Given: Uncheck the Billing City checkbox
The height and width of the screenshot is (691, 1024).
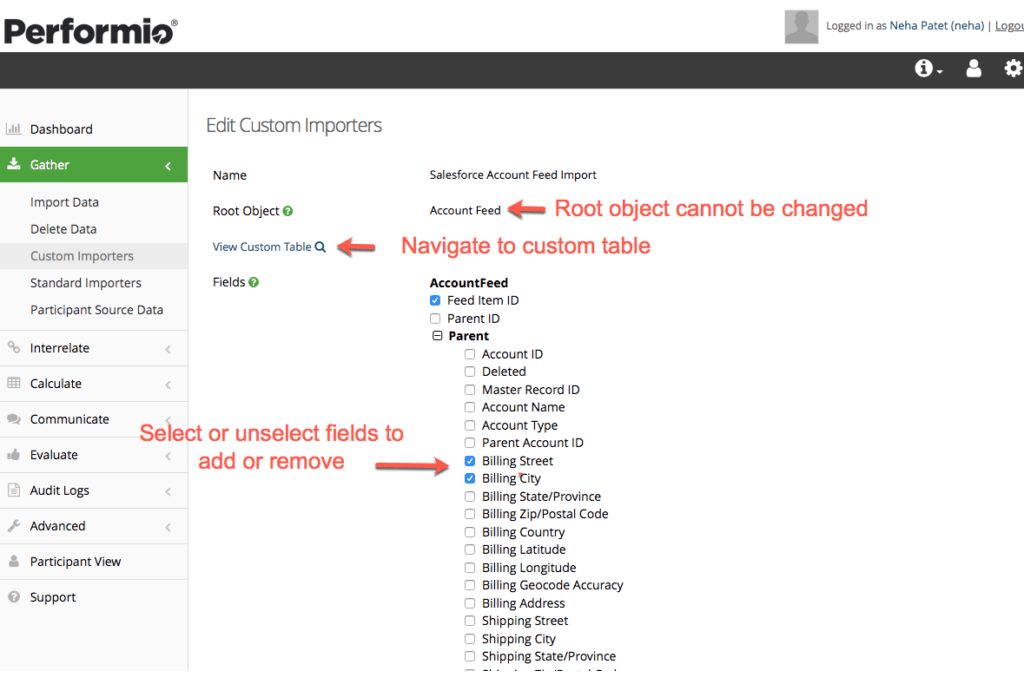Looking at the screenshot, I should [x=470, y=479].
